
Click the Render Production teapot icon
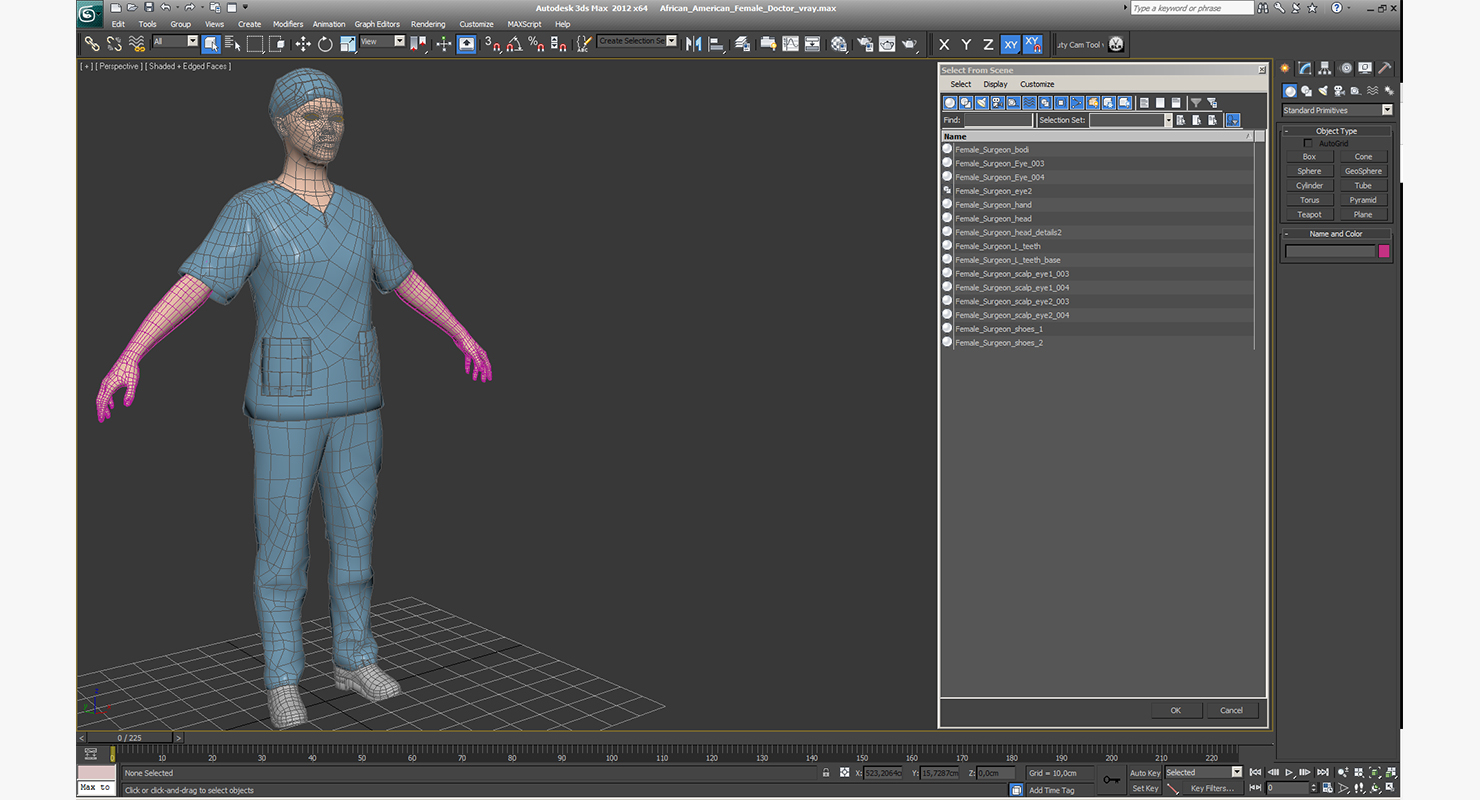point(909,44)
